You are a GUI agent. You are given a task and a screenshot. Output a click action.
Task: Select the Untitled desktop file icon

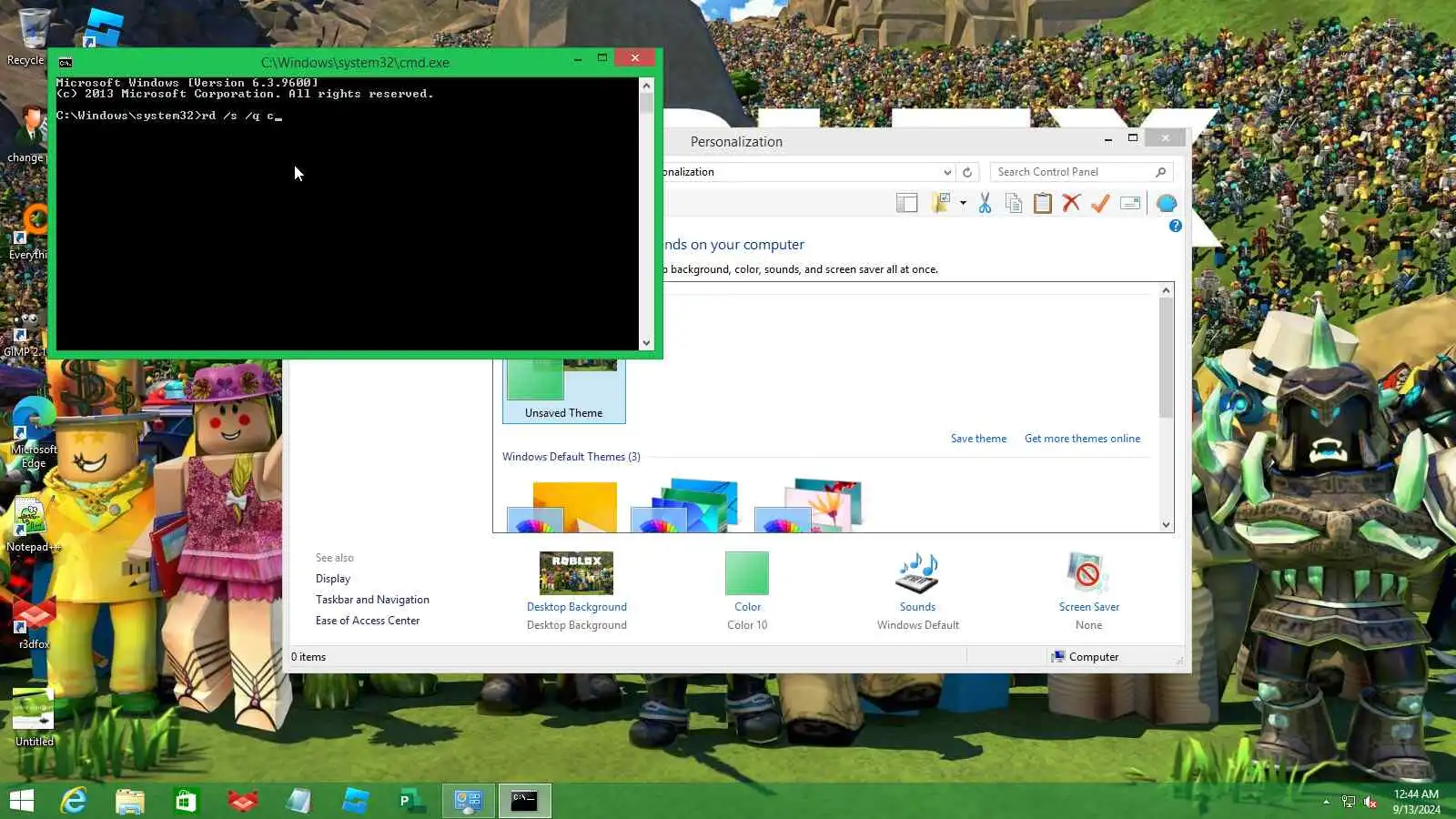point(34,717)
